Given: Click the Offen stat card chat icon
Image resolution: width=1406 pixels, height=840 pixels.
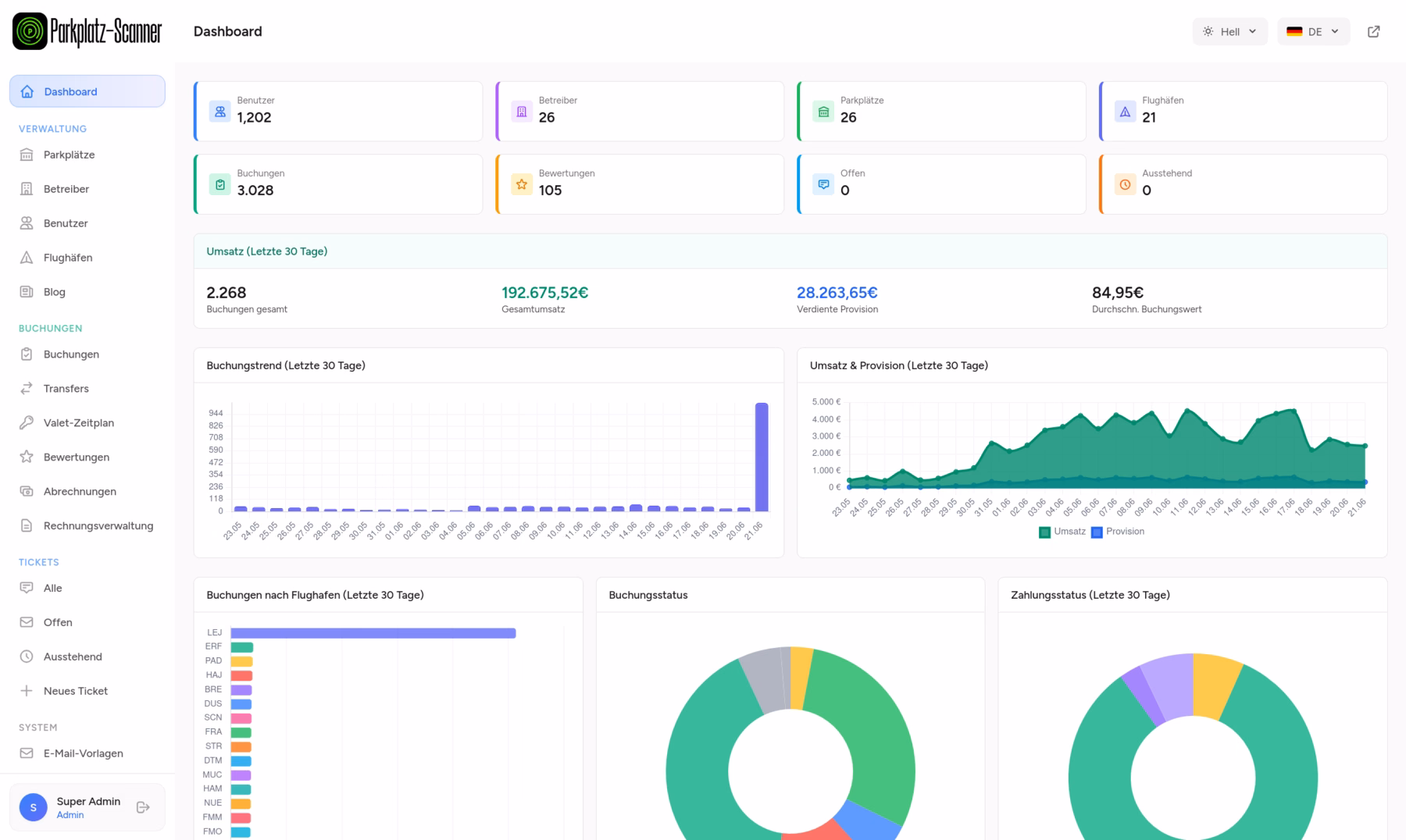Looking at the screenshot, I should coord(823,184).
